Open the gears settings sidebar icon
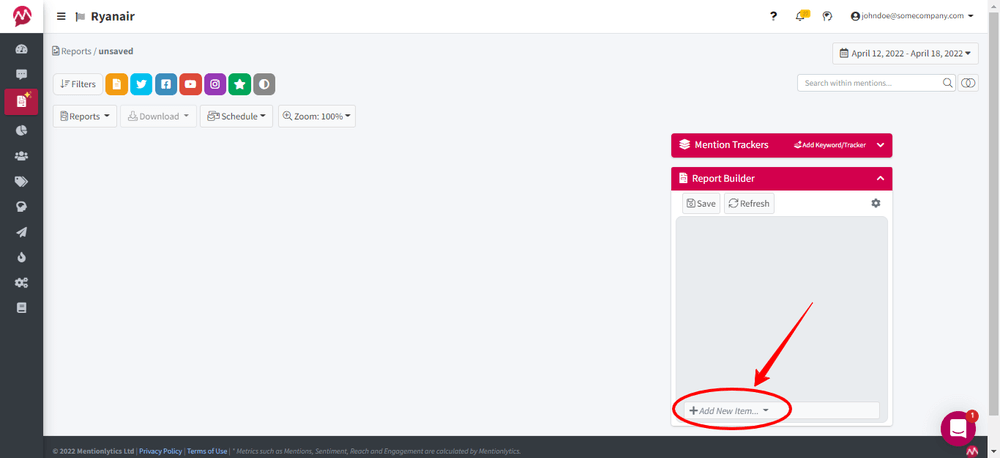Image resolution: width=1000 pixels, height=458 pixels. pyautogui.click(x=22, y=283)
